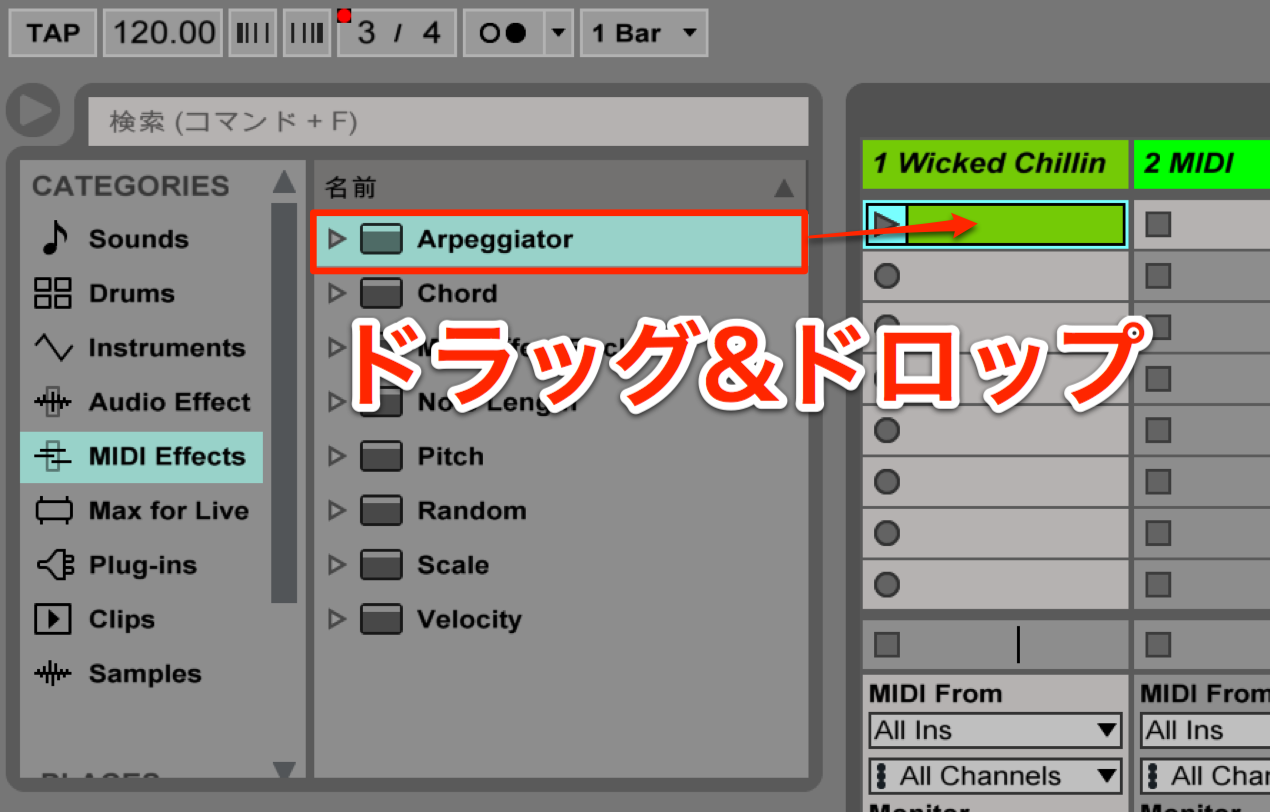The image size is (1270, 812).
Task: Click the Plug-ins plug icon
Action: click(x=55, y=565)
